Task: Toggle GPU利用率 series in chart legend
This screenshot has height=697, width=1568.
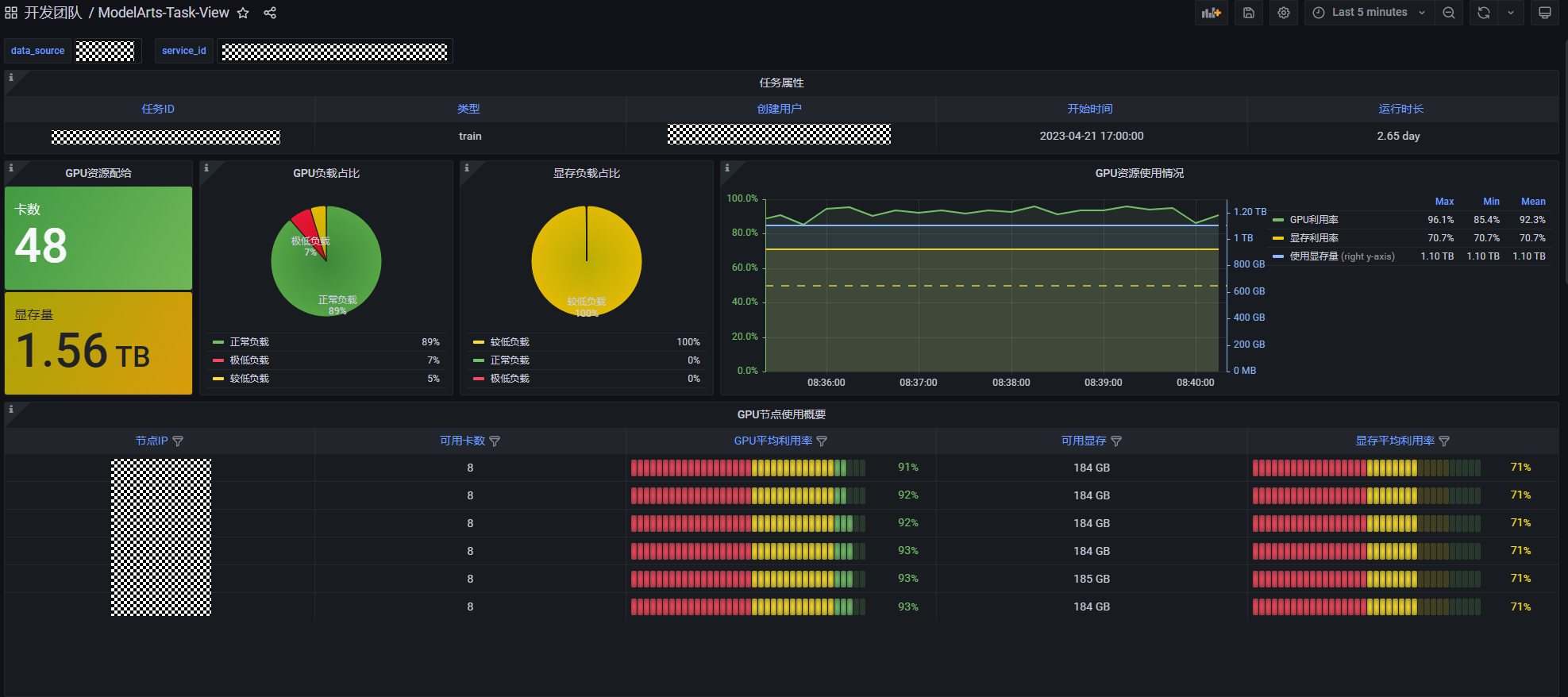Action: tap(1313, 220)
